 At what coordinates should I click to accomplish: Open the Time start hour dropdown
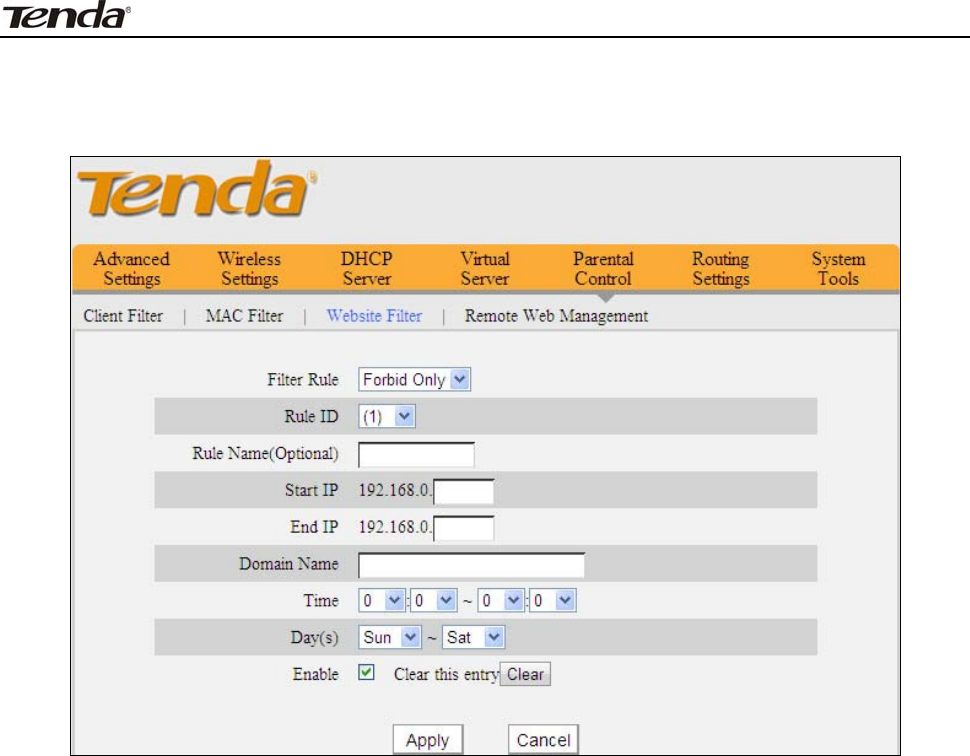pyautogui.click(x=382, y=600)
